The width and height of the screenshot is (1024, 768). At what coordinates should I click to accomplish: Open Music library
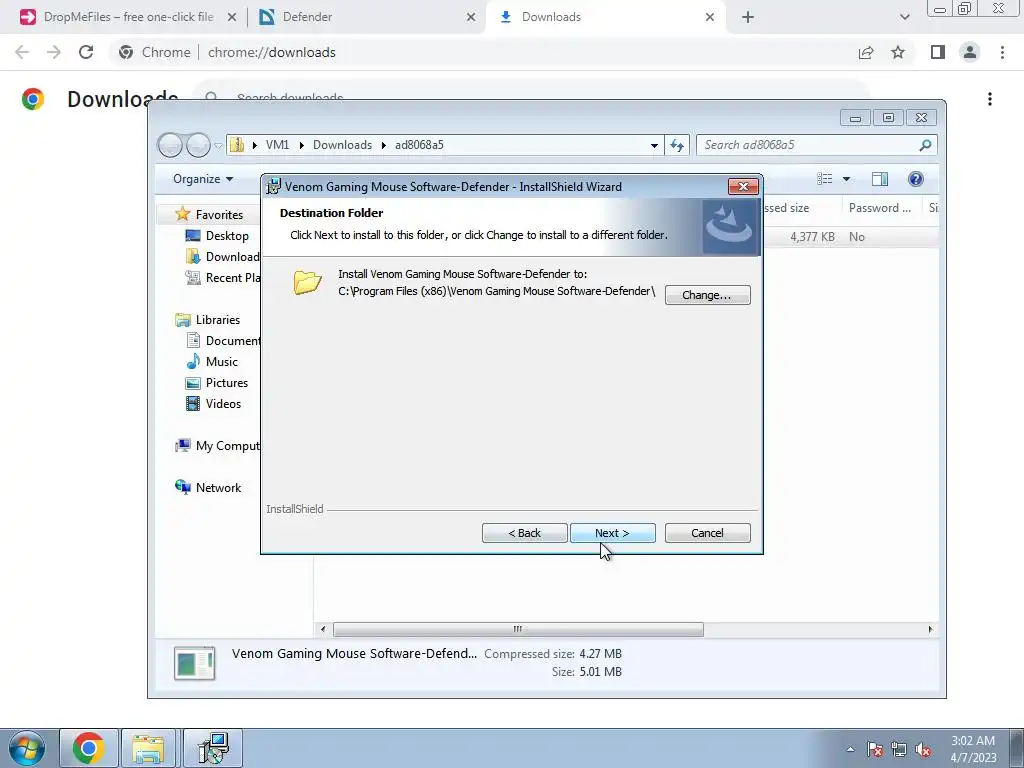[221, 362]
